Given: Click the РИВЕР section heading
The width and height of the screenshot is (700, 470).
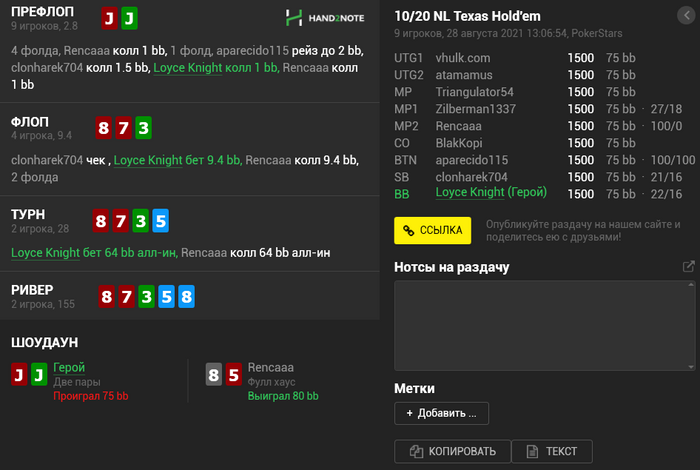Looking at the screenshot, I should pos(32,290).
